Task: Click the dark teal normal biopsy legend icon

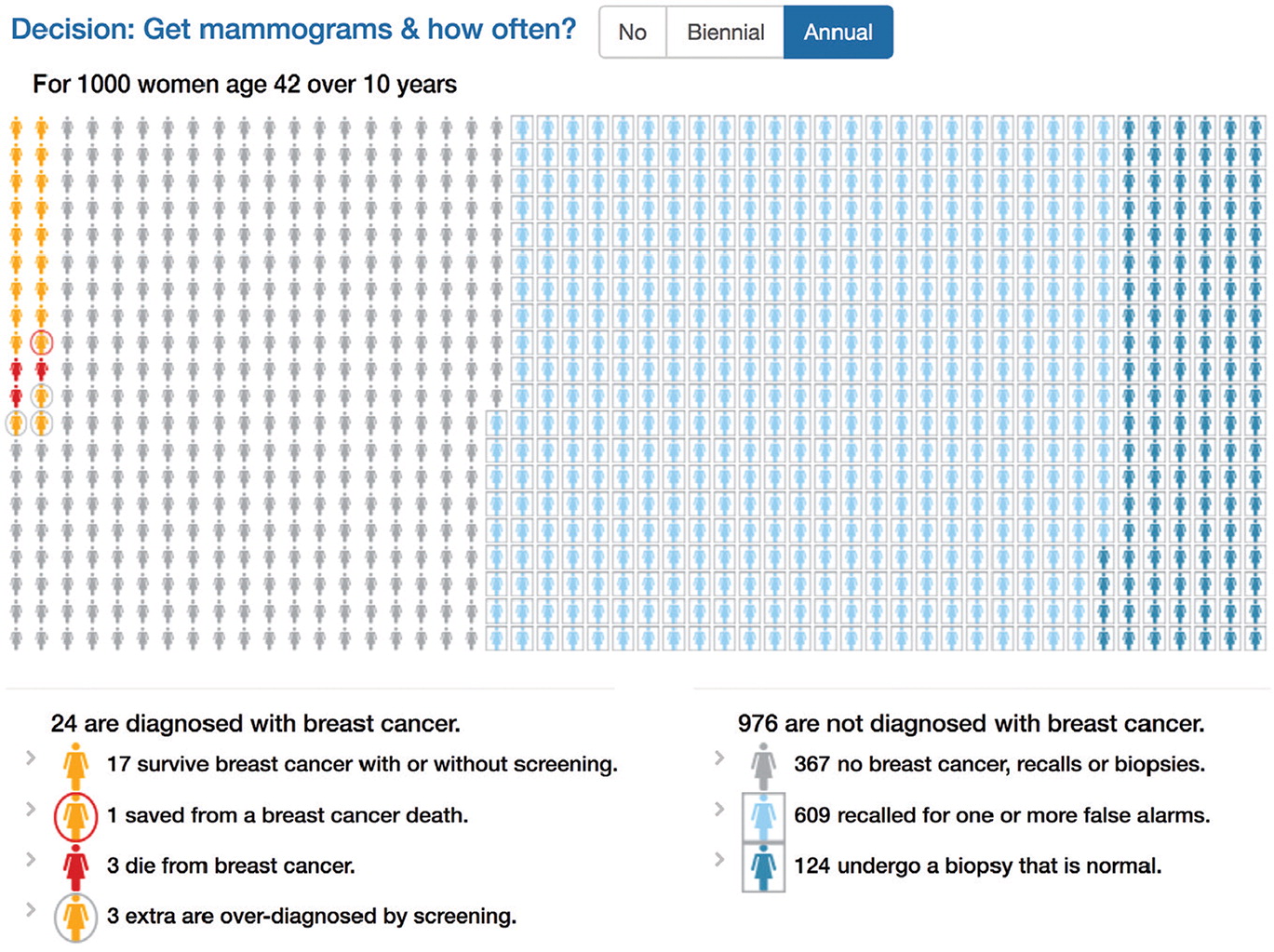Action: [x=763, y=866]
